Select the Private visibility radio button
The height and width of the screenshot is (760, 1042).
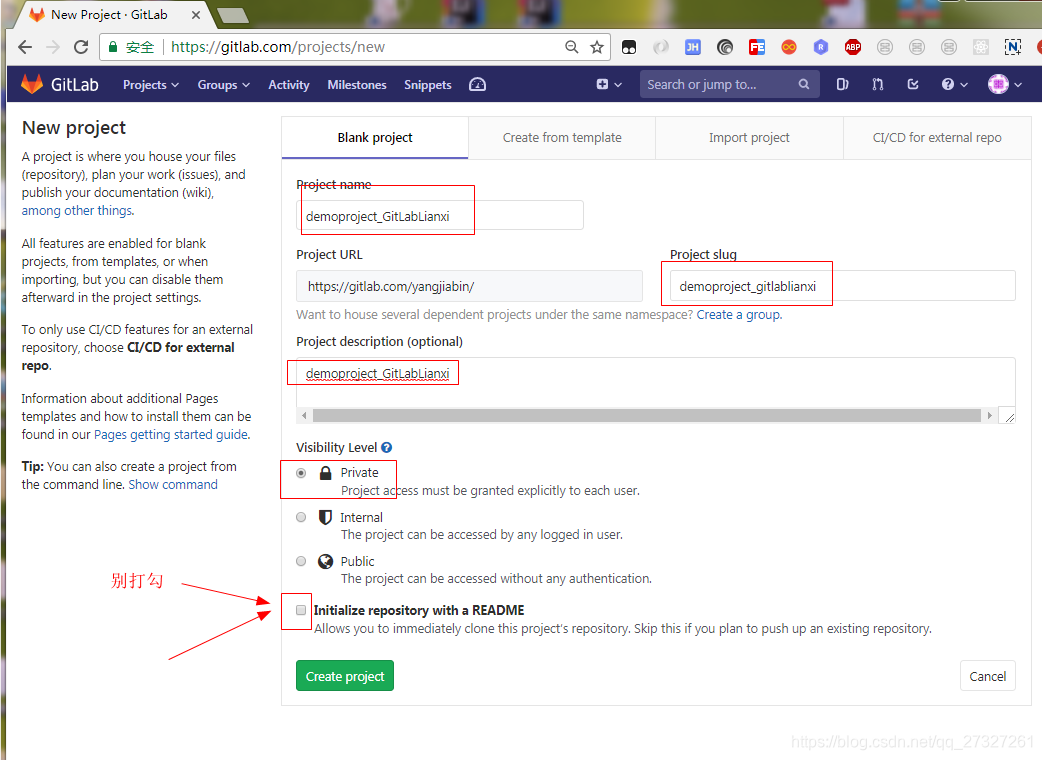pyautogui.click(x=301, y=473)
